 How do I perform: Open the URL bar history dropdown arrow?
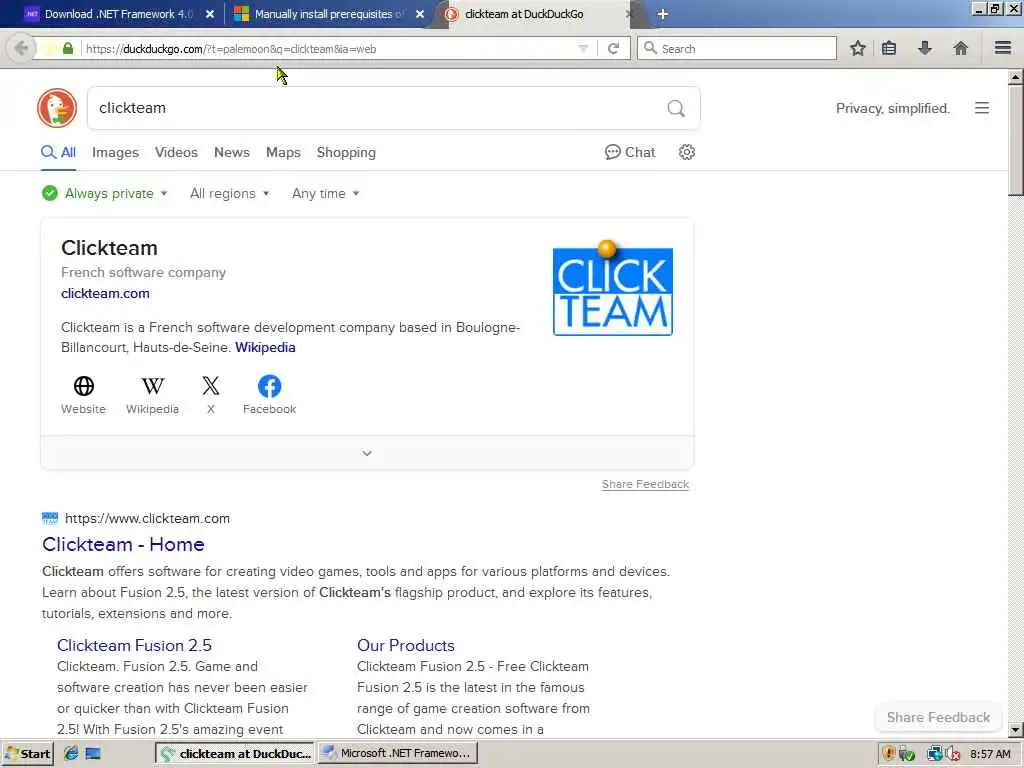pyautogui.click(x=583, y=48)
